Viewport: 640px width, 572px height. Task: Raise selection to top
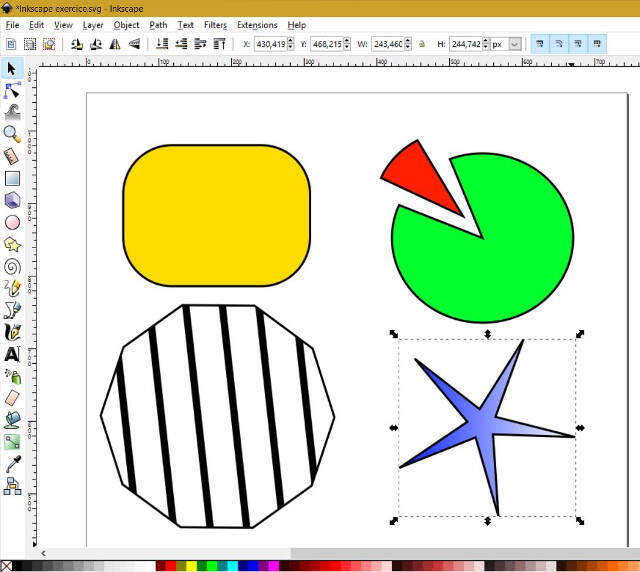point(219,44)
